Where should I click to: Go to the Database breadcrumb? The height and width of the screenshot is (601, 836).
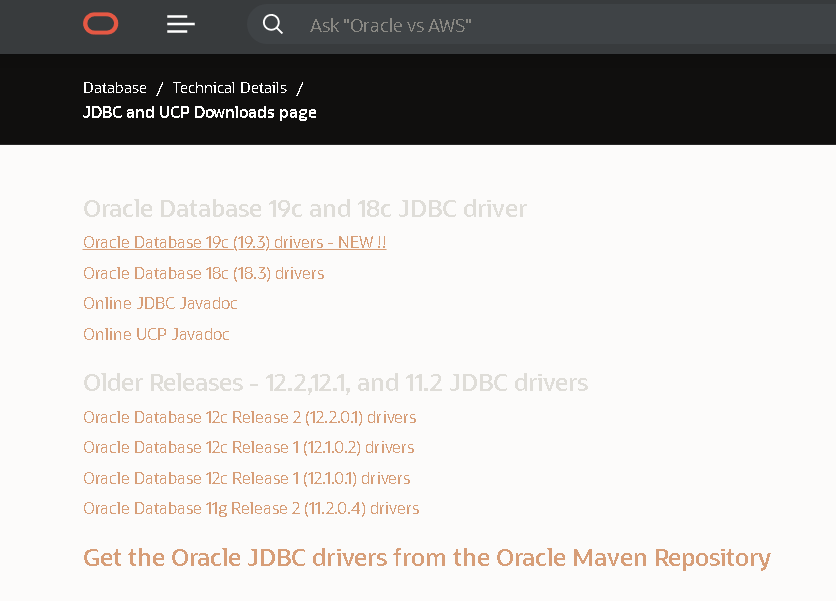pyautogui.click(x=115, y=88)
